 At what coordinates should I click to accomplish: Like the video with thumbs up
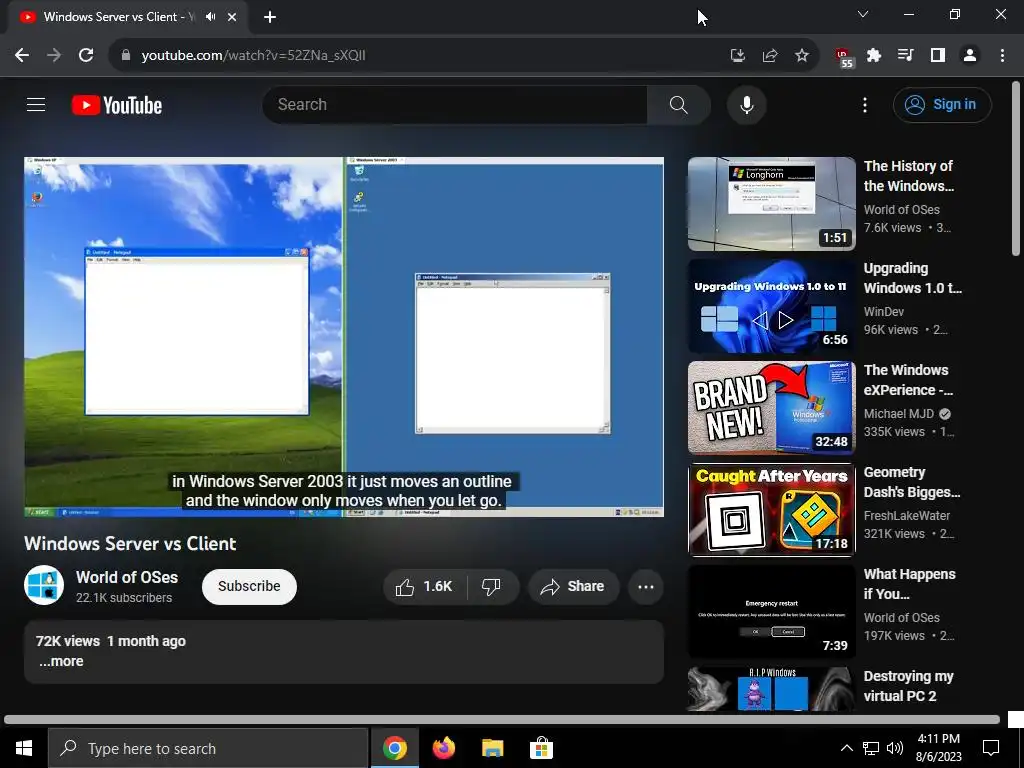pyautogui.click(x=424, y=586)
